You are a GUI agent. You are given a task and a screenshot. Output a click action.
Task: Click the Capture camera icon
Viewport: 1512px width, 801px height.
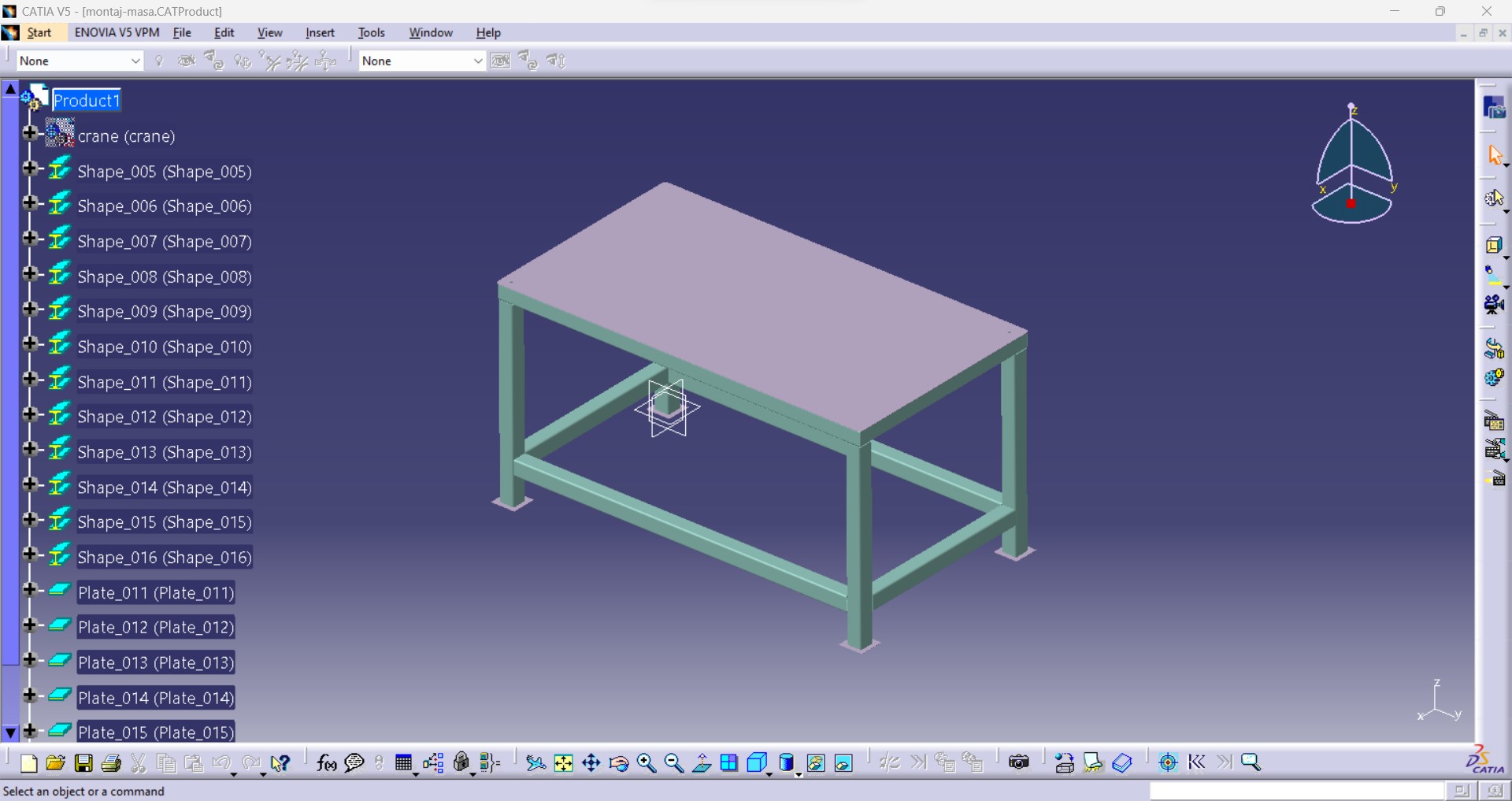tap(1018, 762)
